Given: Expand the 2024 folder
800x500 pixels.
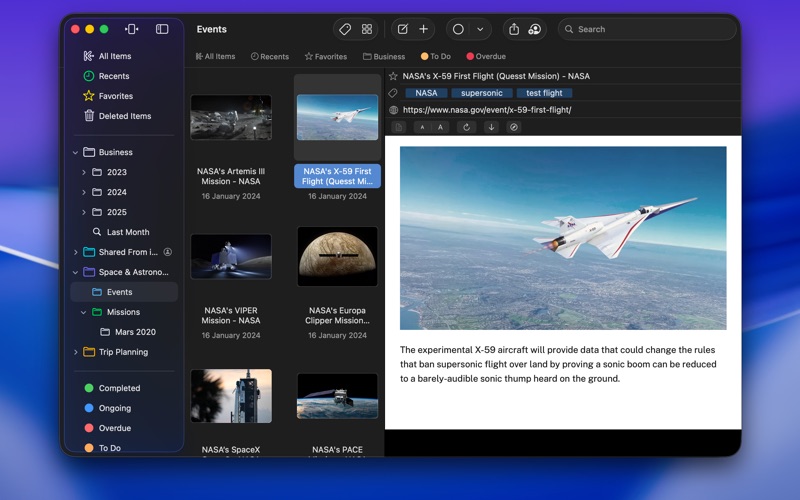Looking at the screenshot, I should [84, 192].
